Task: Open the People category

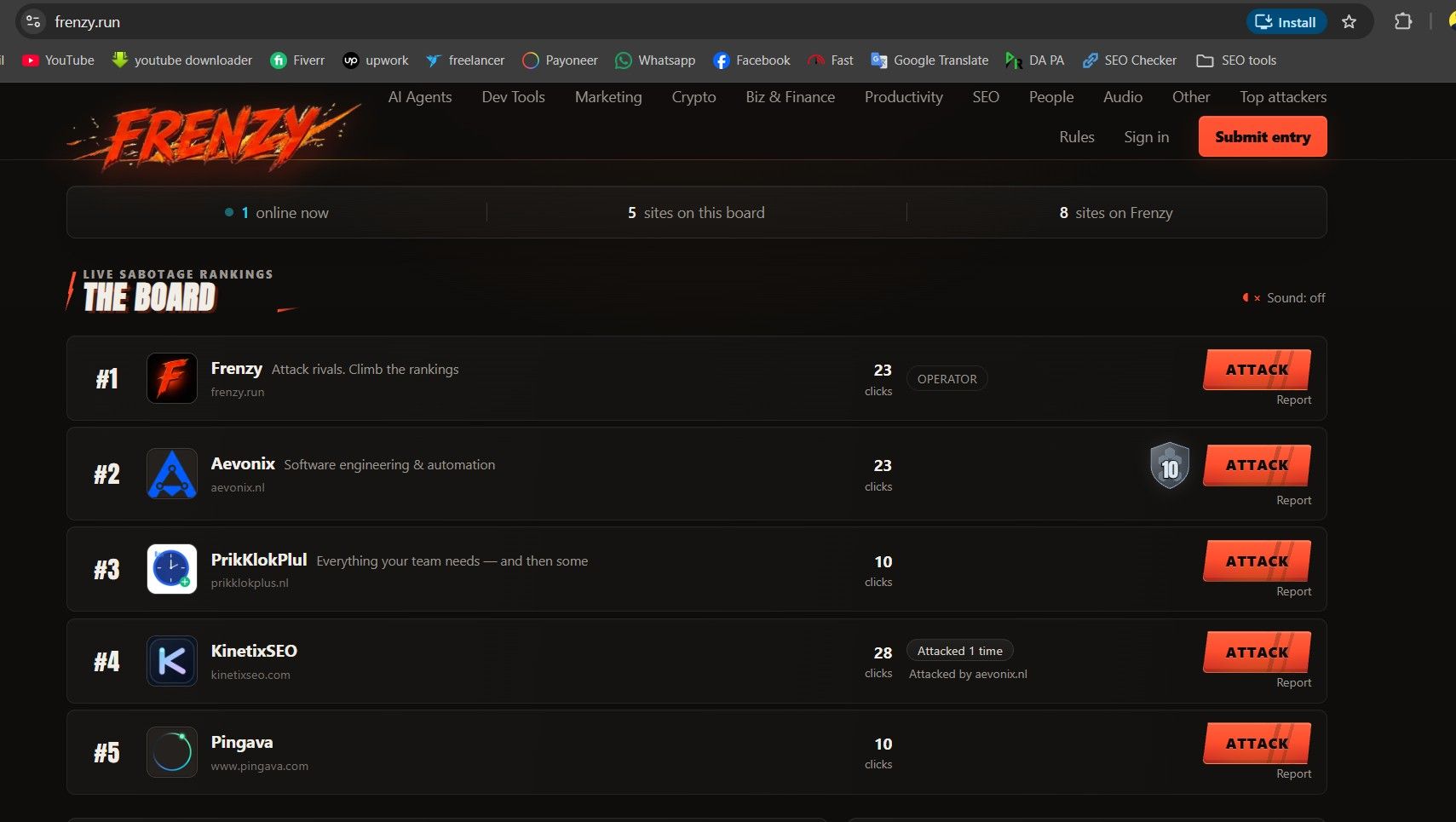Action: point(1051,97)
